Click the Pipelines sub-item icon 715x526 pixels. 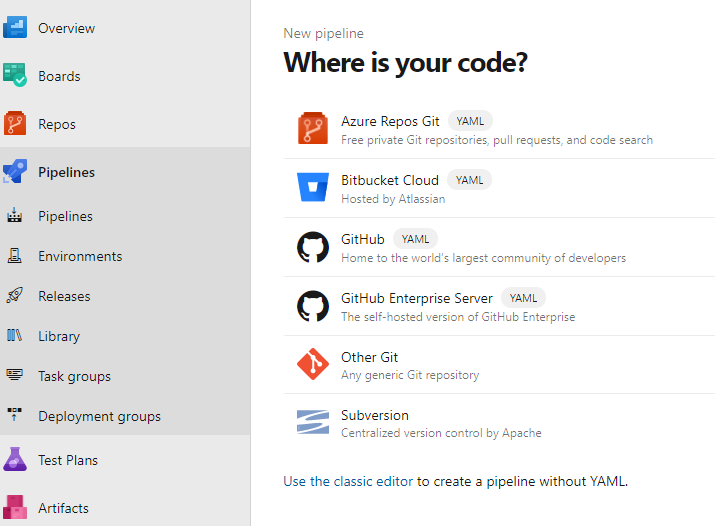(x=15, y=215)
